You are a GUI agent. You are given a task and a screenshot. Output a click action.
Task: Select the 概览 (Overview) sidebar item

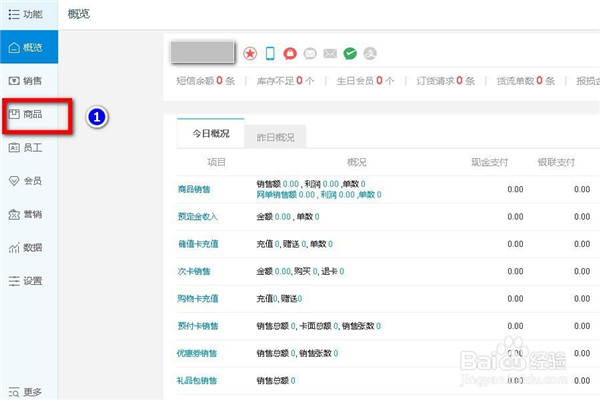(28, 47)
